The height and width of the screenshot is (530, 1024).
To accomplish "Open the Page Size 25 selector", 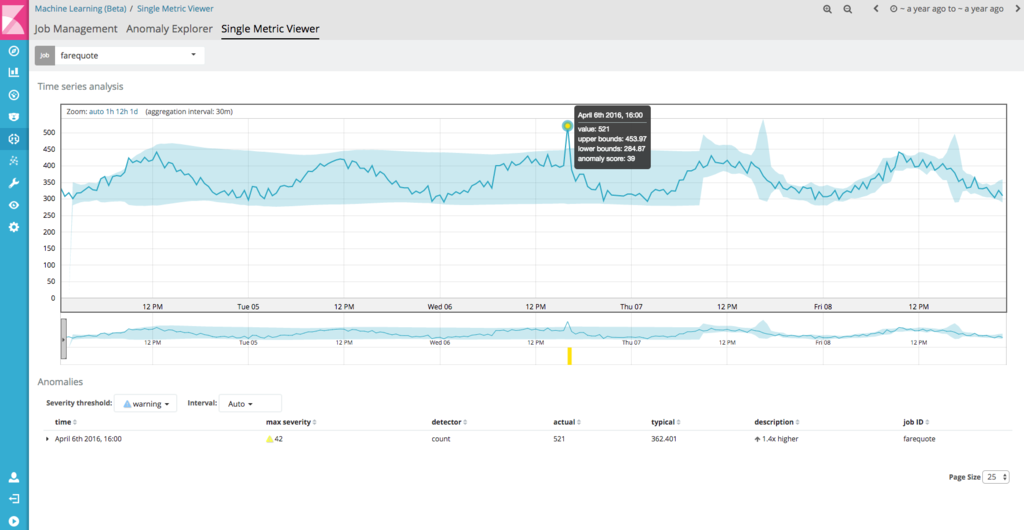I will tap(997, 477).
